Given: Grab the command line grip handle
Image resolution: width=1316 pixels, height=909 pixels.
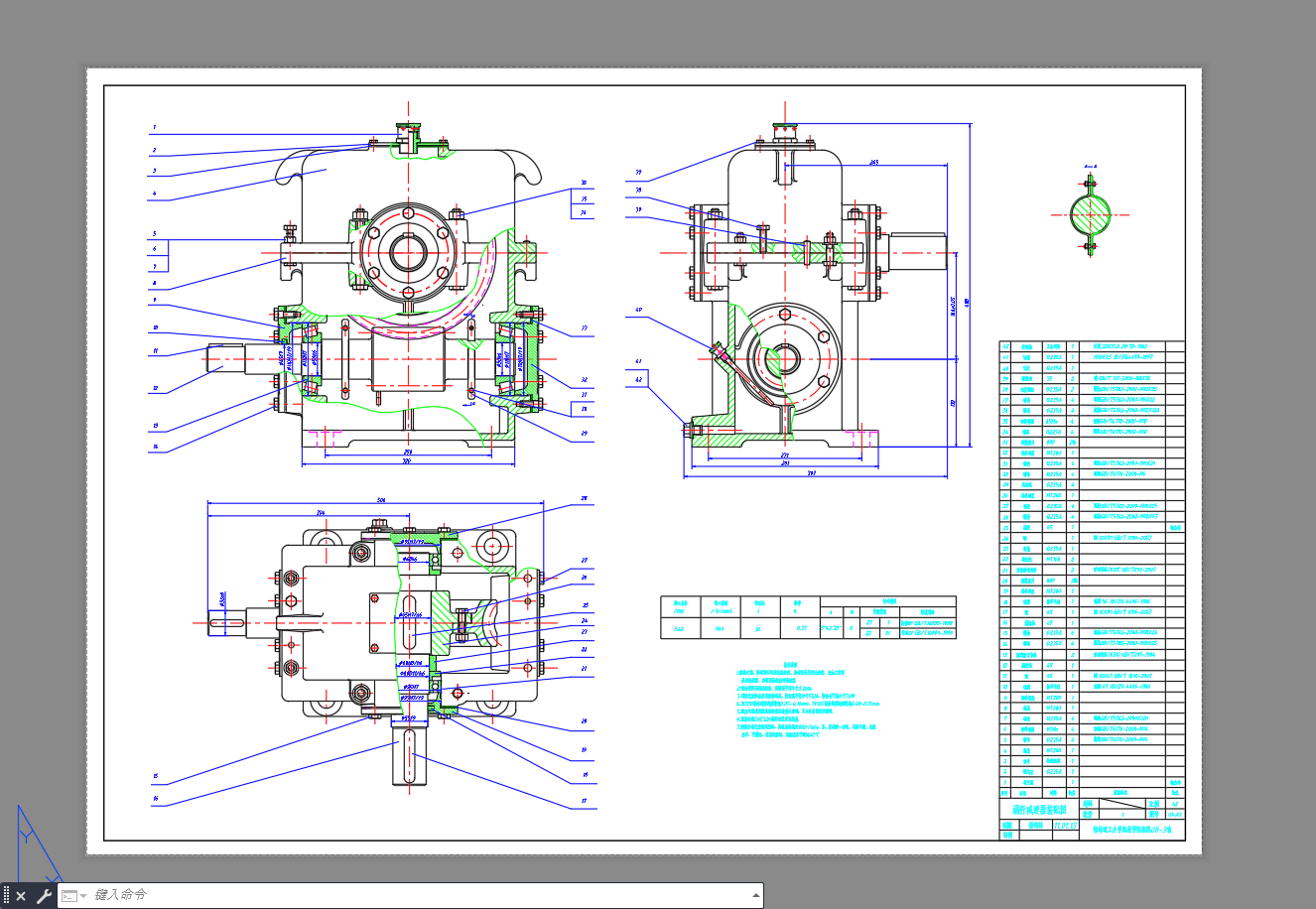Looking at the screenshot, I should 6,896.
